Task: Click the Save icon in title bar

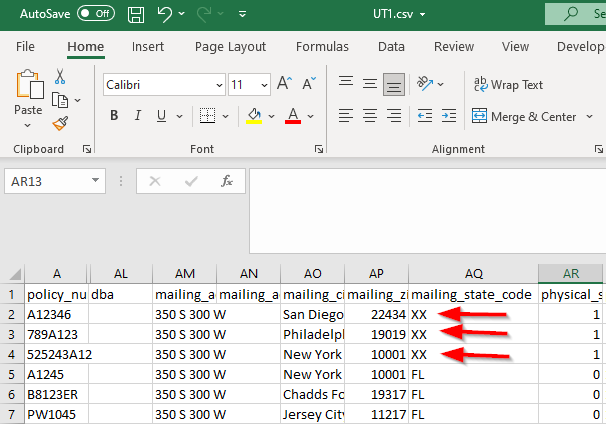Action: [136, 14]
